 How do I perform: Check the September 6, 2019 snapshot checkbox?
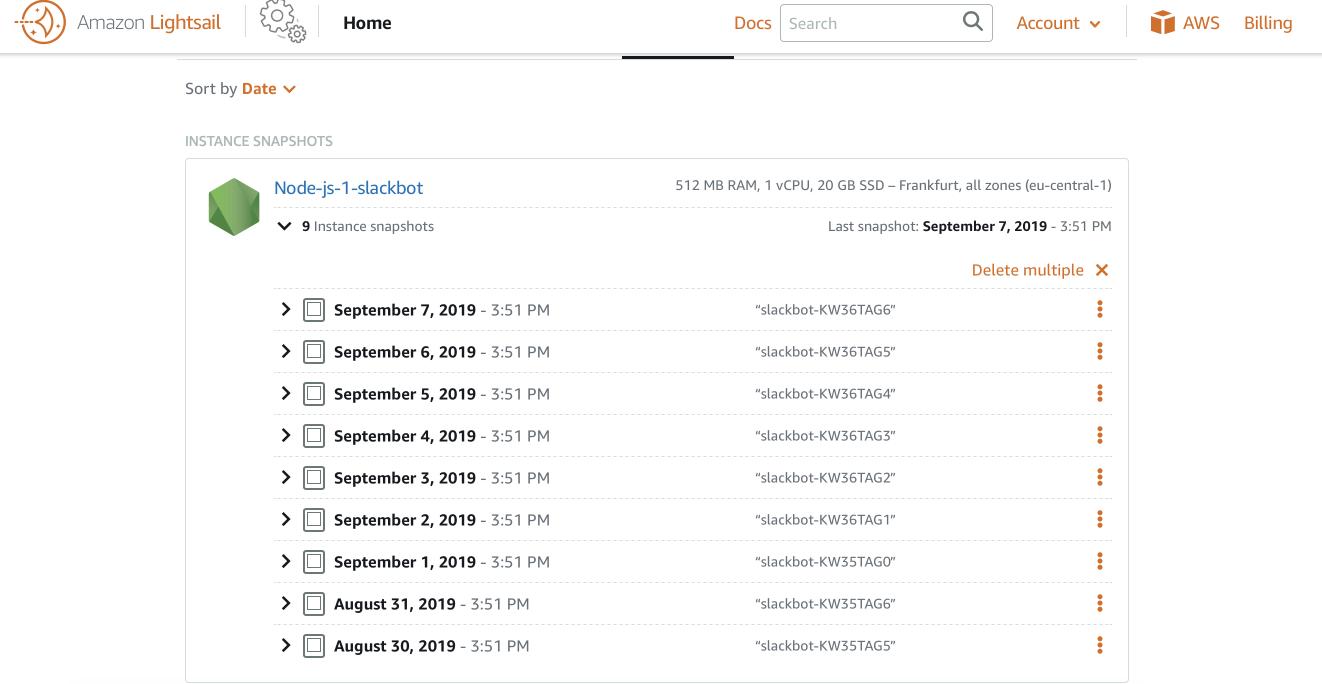(314, 352)
